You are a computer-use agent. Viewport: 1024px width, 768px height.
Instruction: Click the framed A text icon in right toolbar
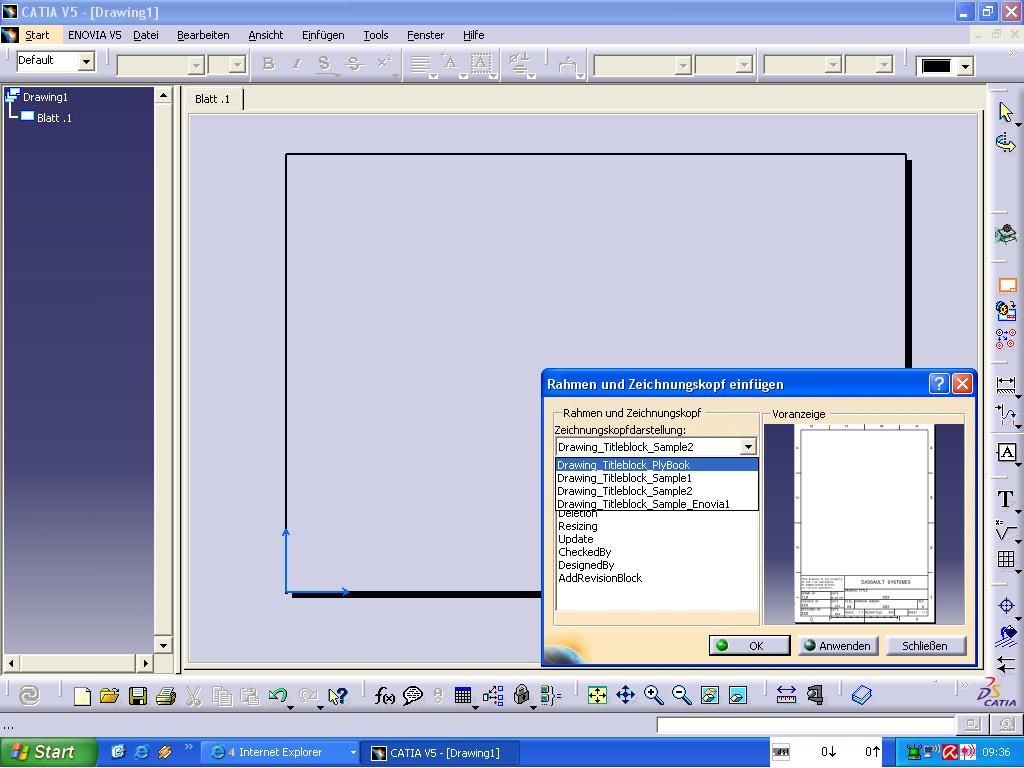pyautogui.click(x=1006, y=452)
